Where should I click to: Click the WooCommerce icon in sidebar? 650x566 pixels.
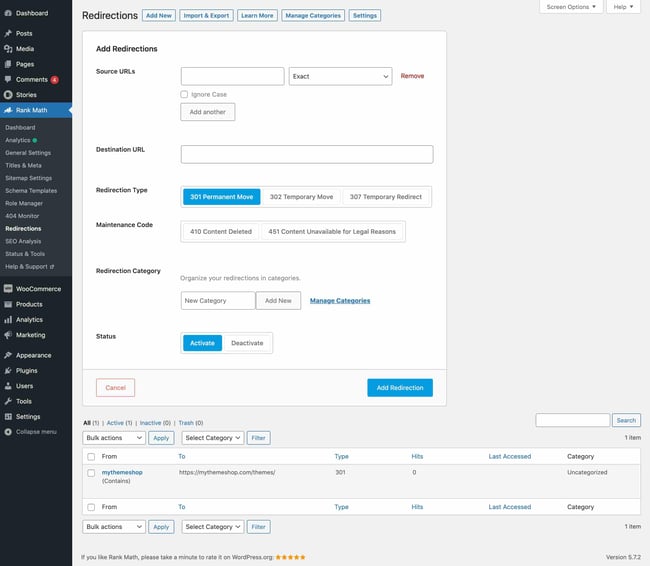coord(8,289)
